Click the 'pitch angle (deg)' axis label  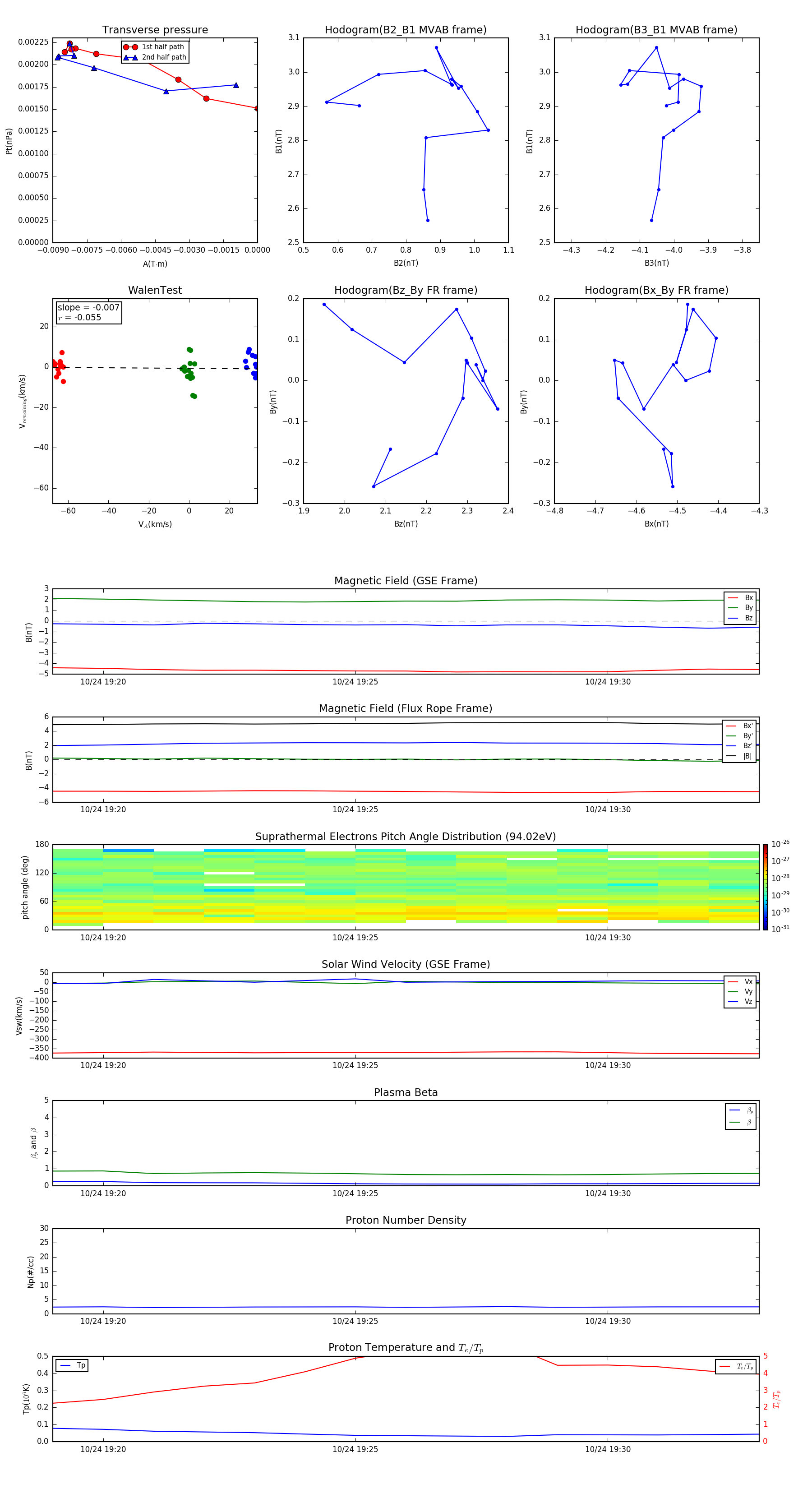pos(25,887)
